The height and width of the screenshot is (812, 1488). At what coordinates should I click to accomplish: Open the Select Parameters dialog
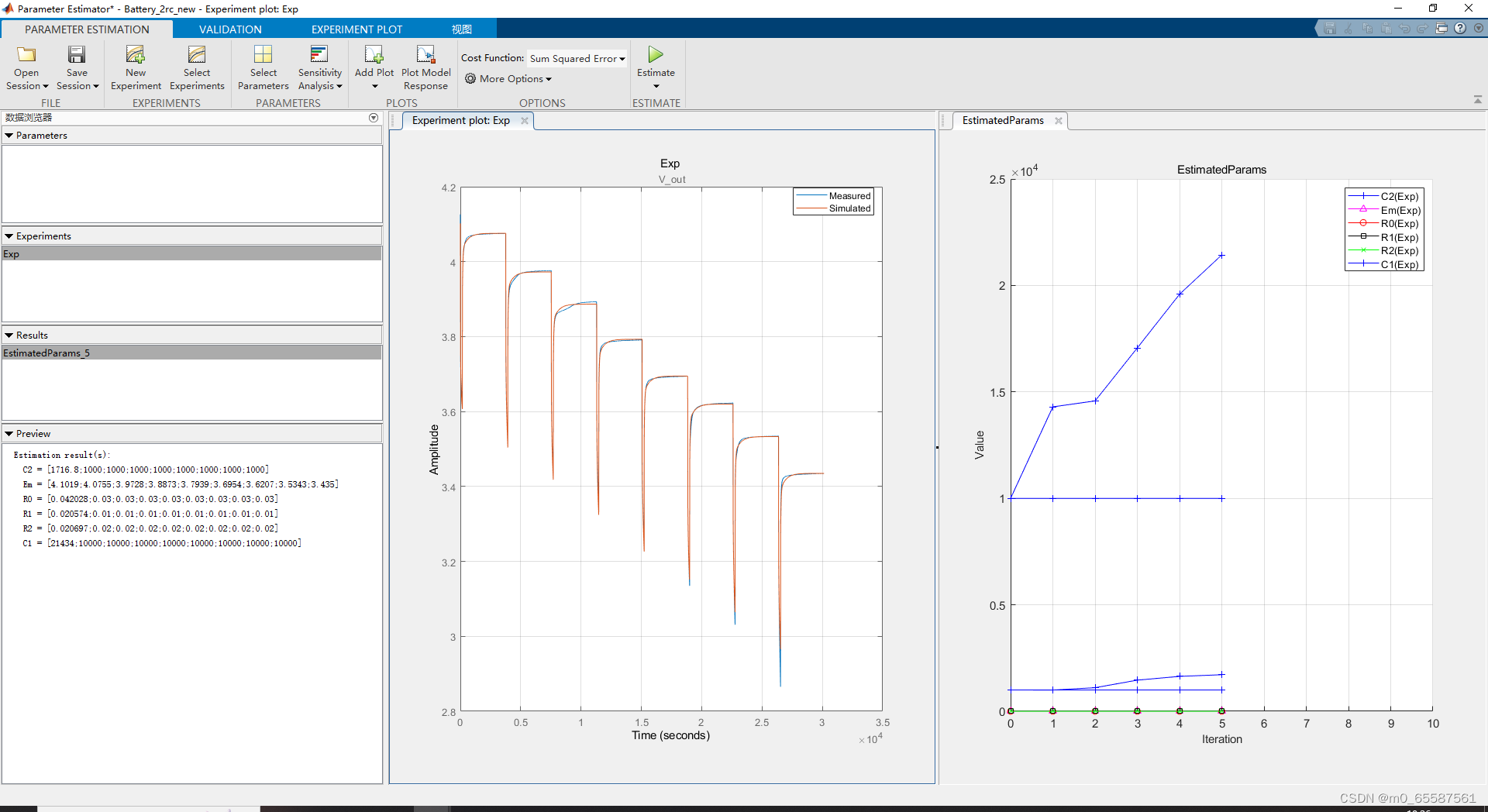pyautogui.click(x=263, y=66)
